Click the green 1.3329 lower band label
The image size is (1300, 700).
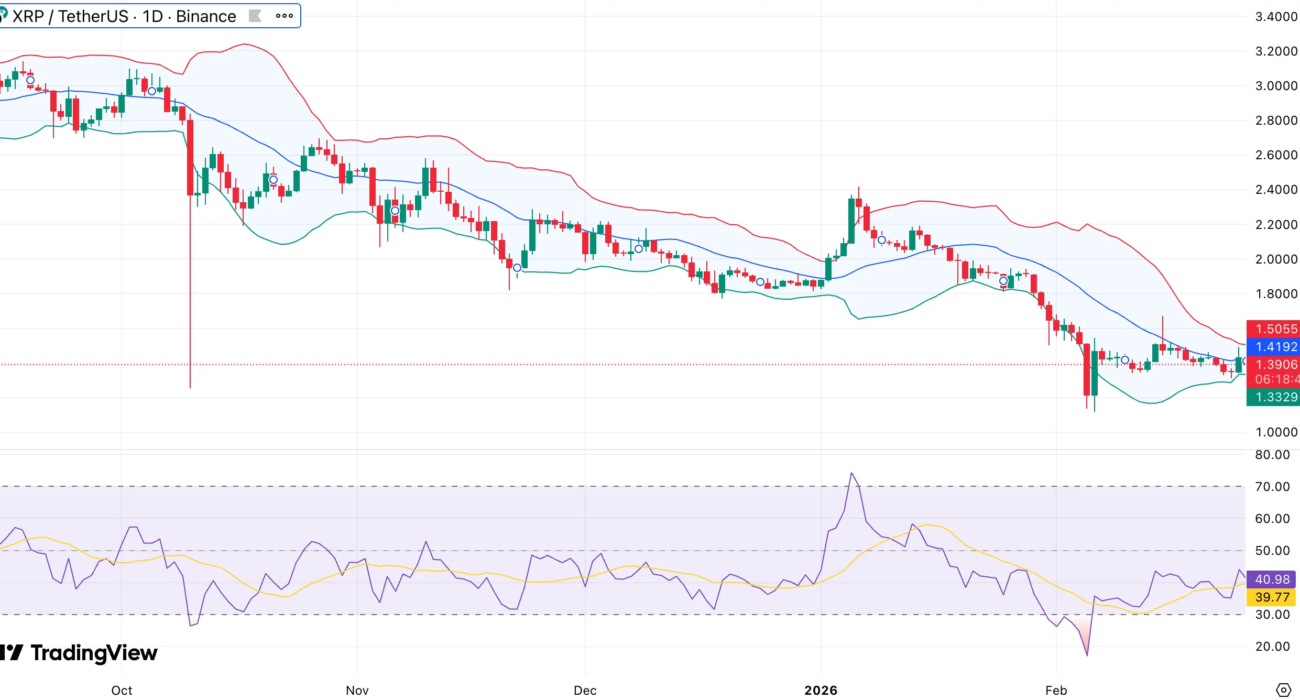[1272, 398]
